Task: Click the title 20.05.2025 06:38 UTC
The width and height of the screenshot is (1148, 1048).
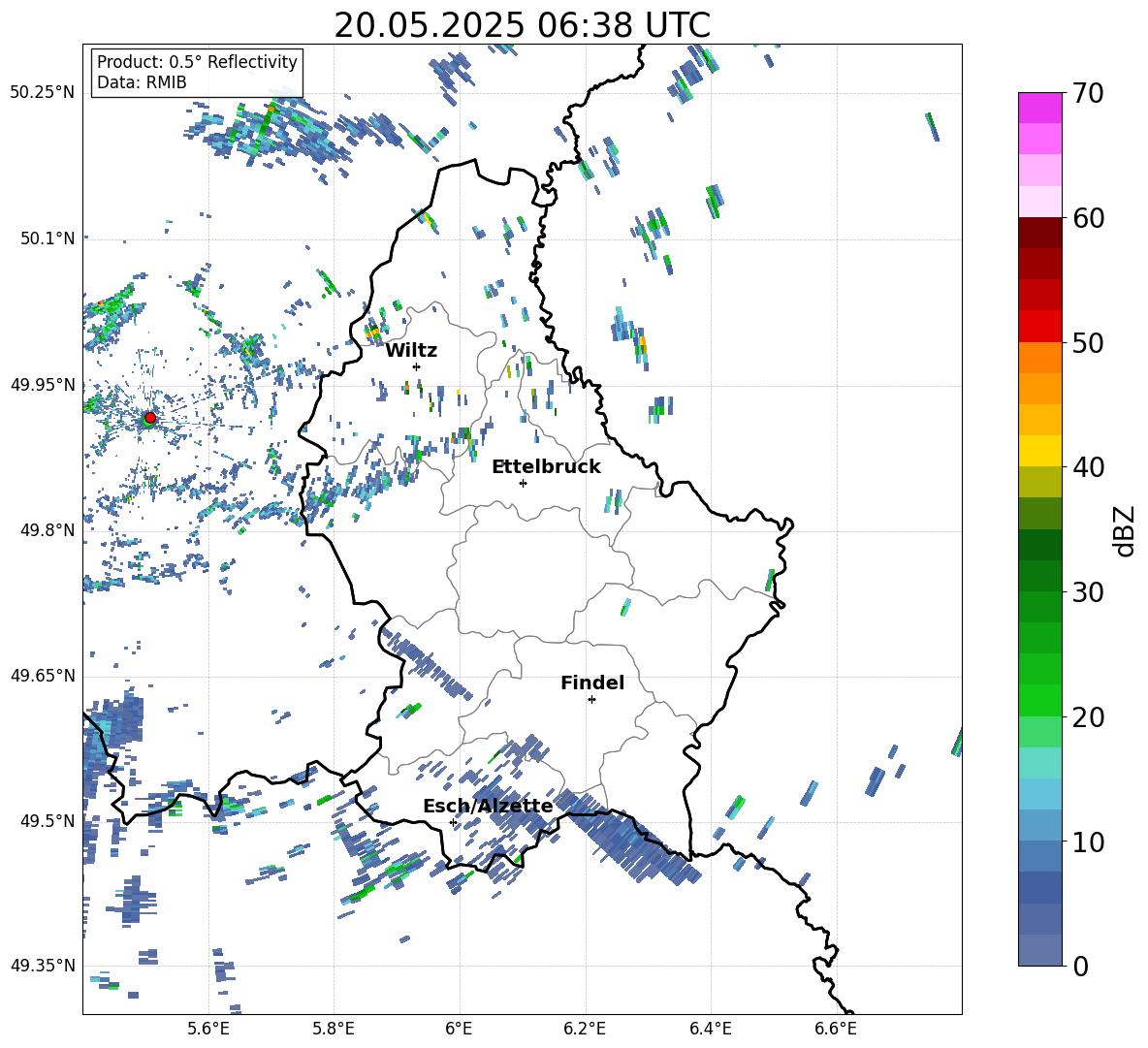Action: (522, 25)
